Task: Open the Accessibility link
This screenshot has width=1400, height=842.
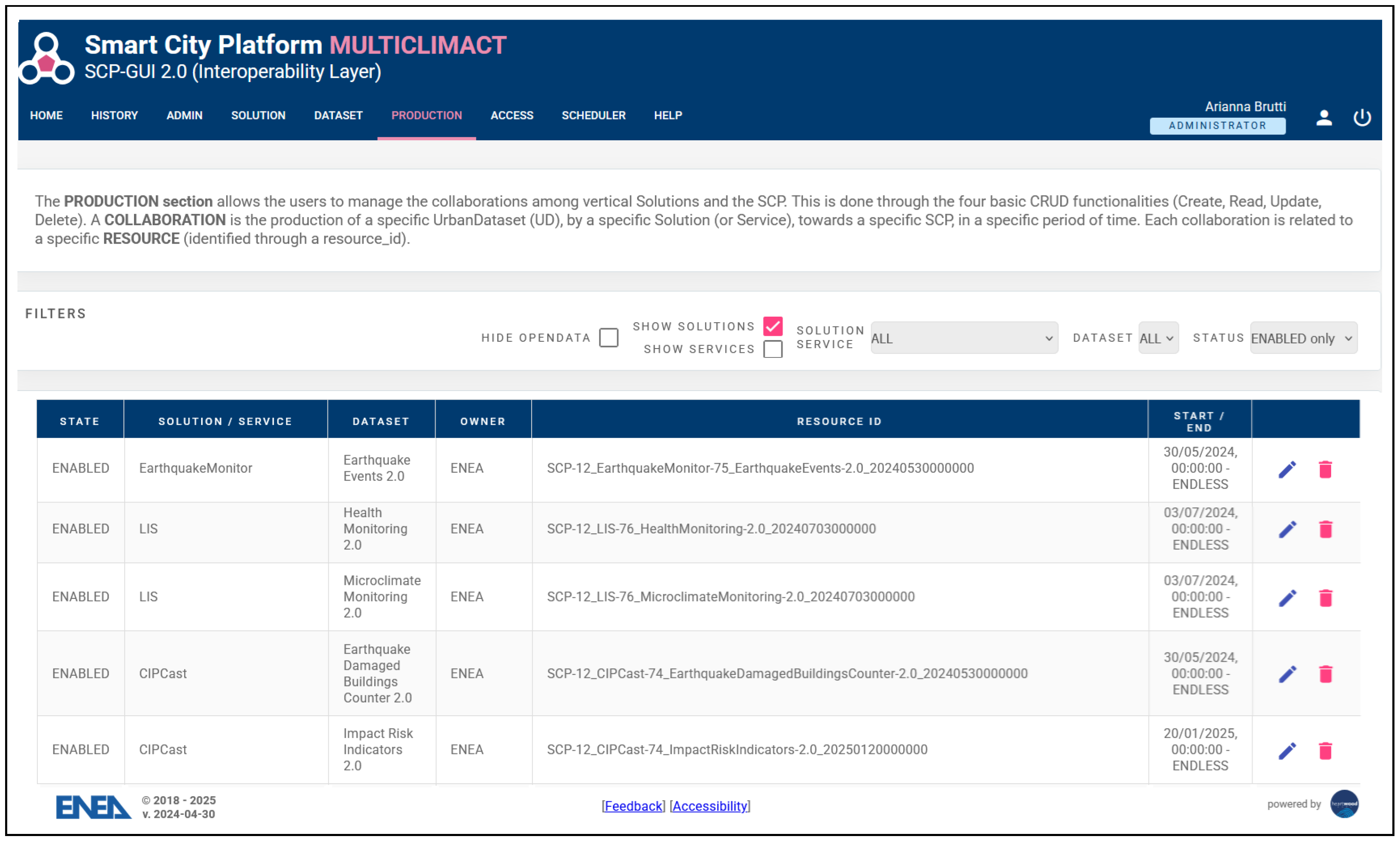Action: point(710,806)
